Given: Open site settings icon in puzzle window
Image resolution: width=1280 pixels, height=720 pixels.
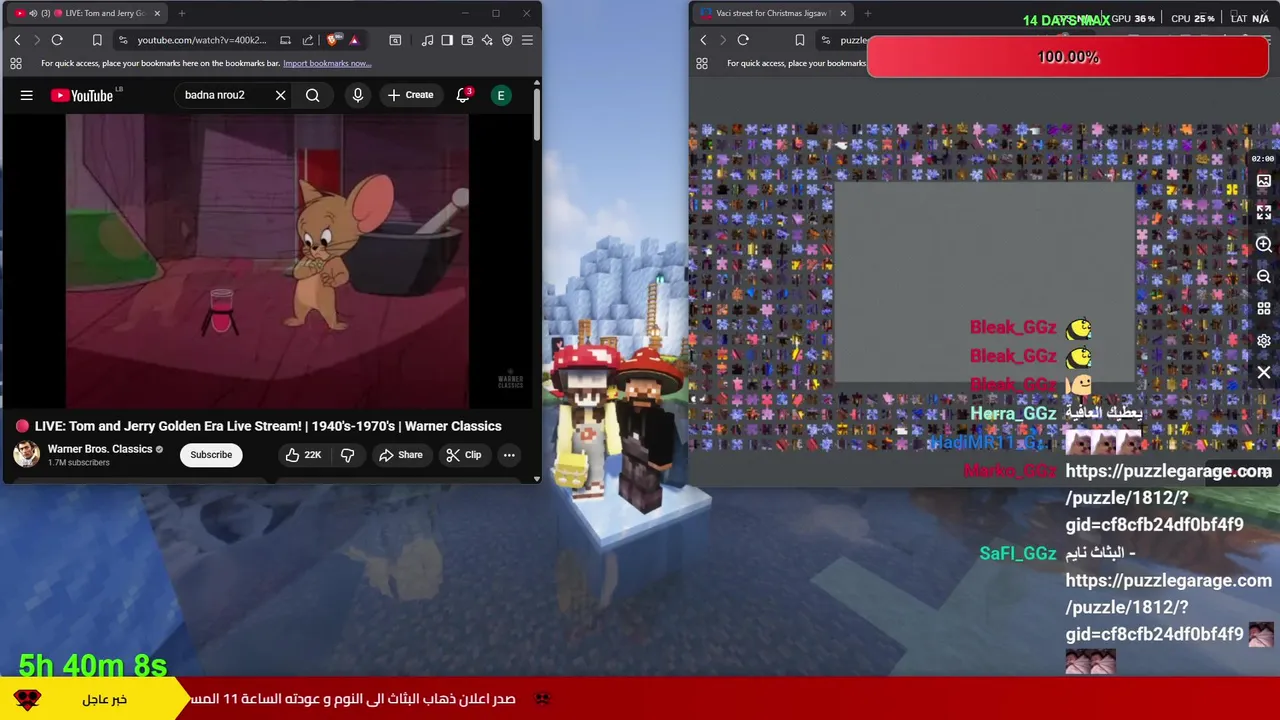Looking at the screenshot, I should pos(825,40).
